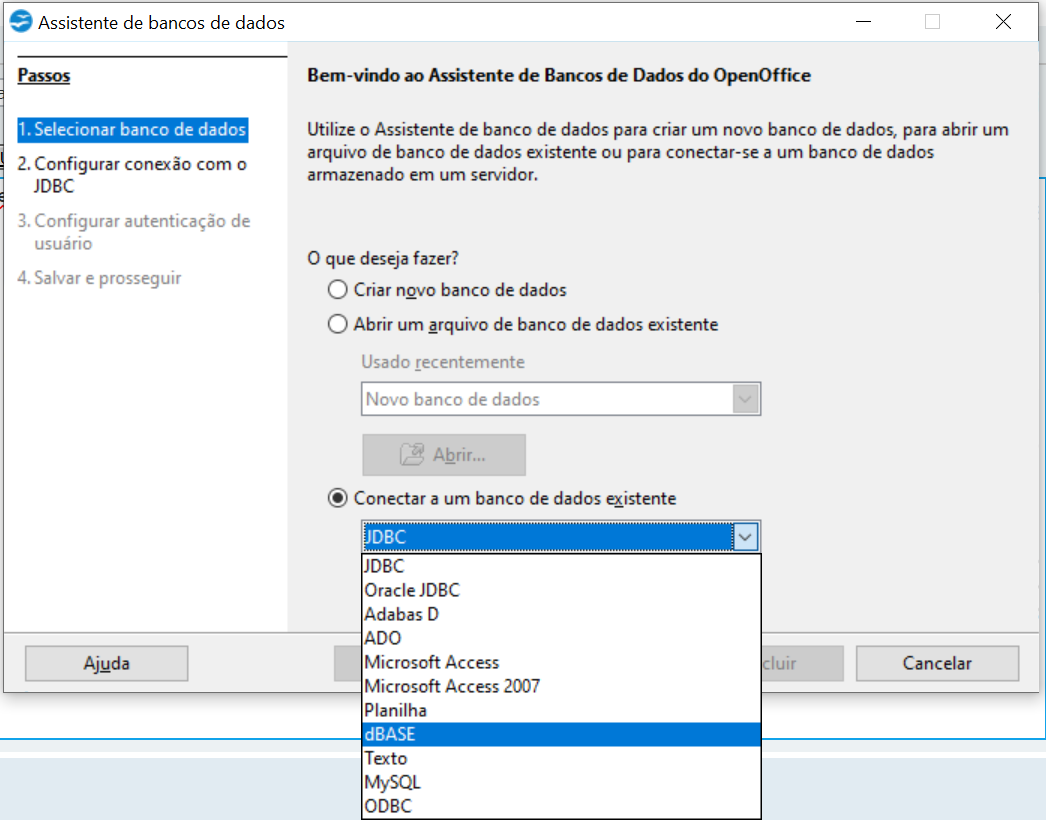Select Planilha from the list
Viewport: 1046px width, 834px height.
(561, 711)
